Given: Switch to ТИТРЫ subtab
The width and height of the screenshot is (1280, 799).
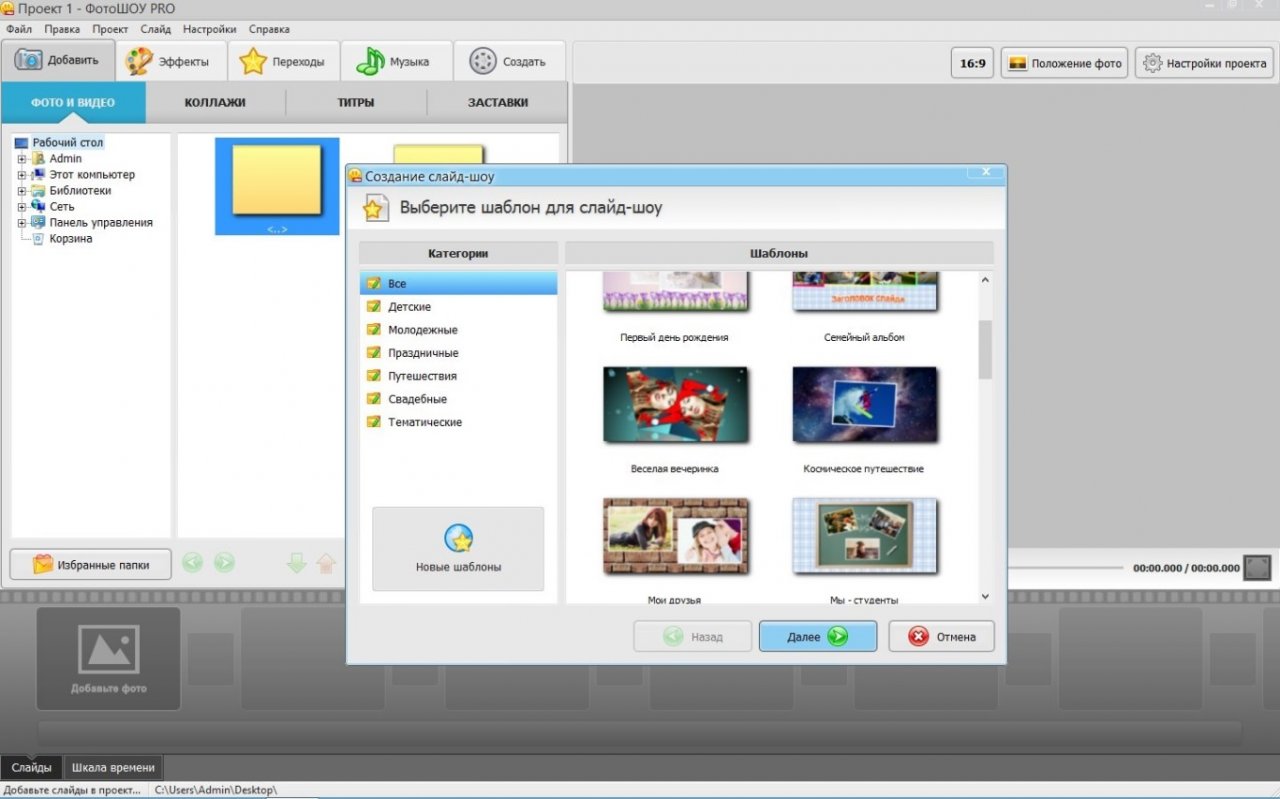Looking at the screenshot, I should pyautogui.click(x=356, y=102).
